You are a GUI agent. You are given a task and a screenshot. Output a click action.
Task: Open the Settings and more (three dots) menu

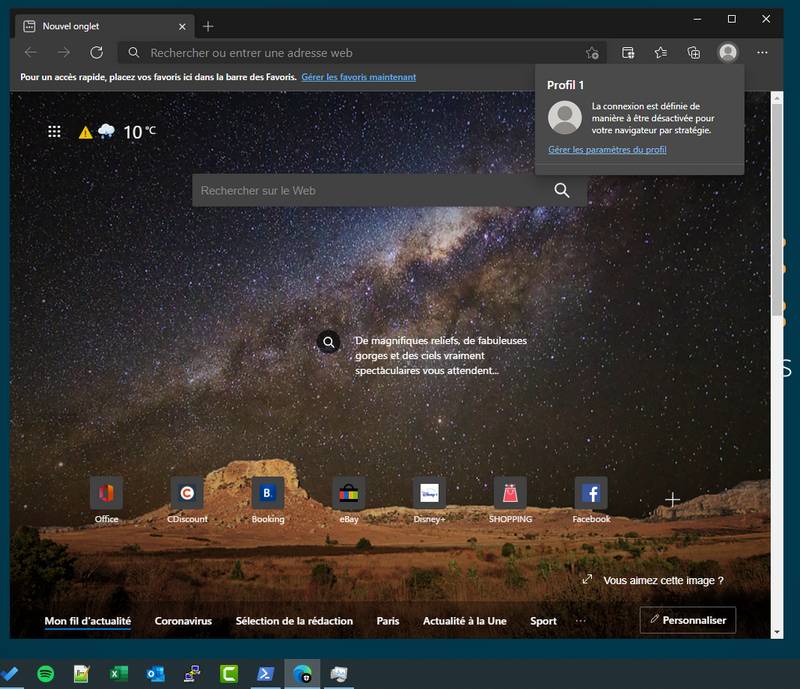[763, 53]
